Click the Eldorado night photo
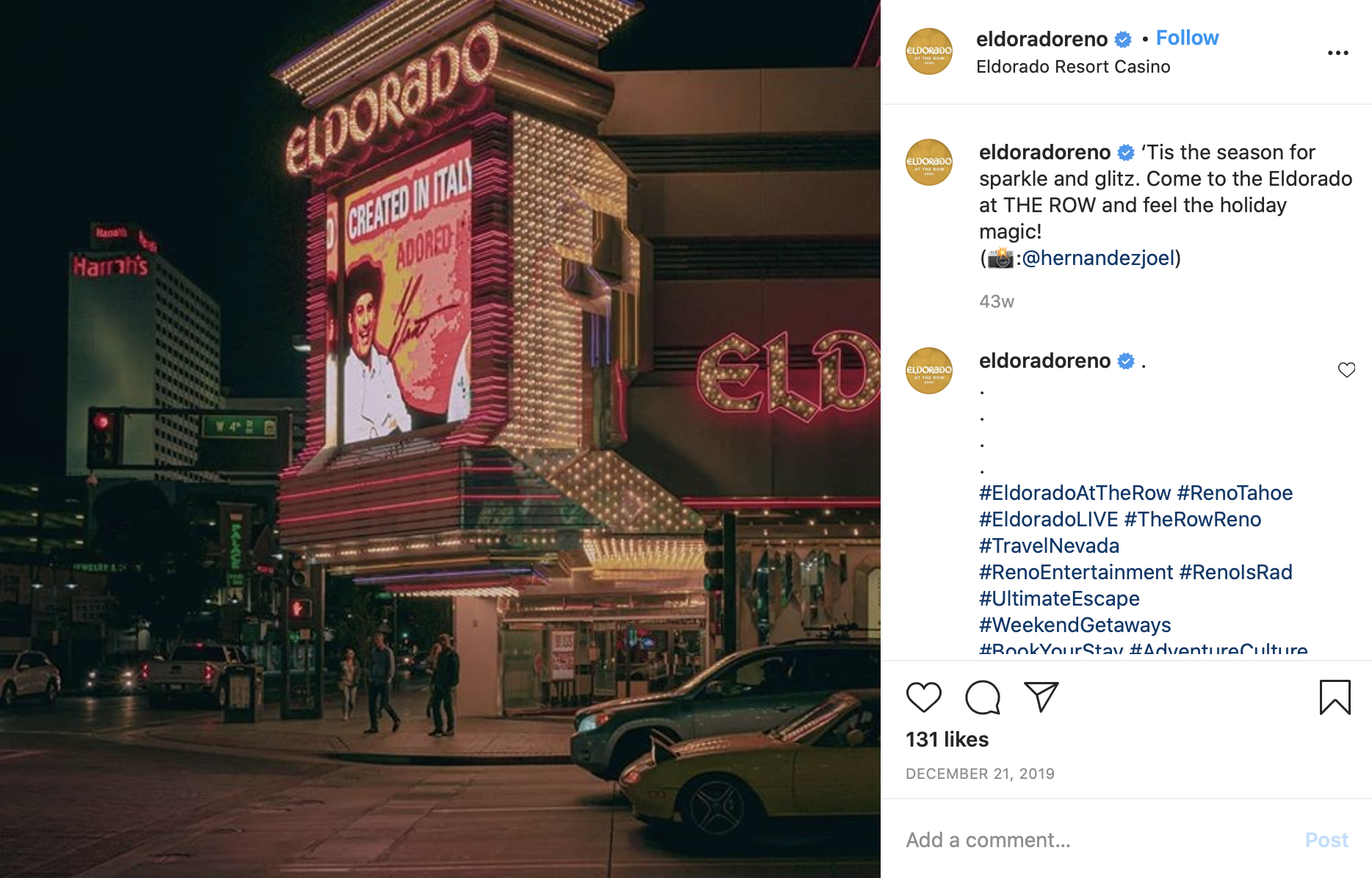Viewport: 1372px width, 878px height. point(440,439)
